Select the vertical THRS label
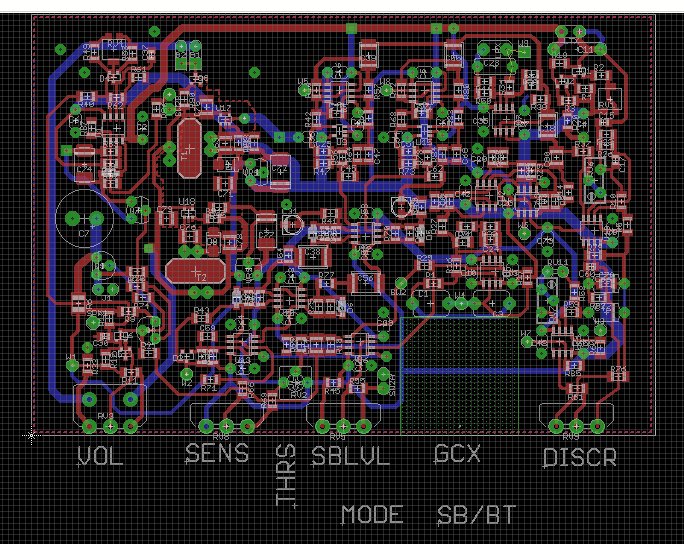The image size is (684, 544). pyautogui.click(x=286, y=475)
